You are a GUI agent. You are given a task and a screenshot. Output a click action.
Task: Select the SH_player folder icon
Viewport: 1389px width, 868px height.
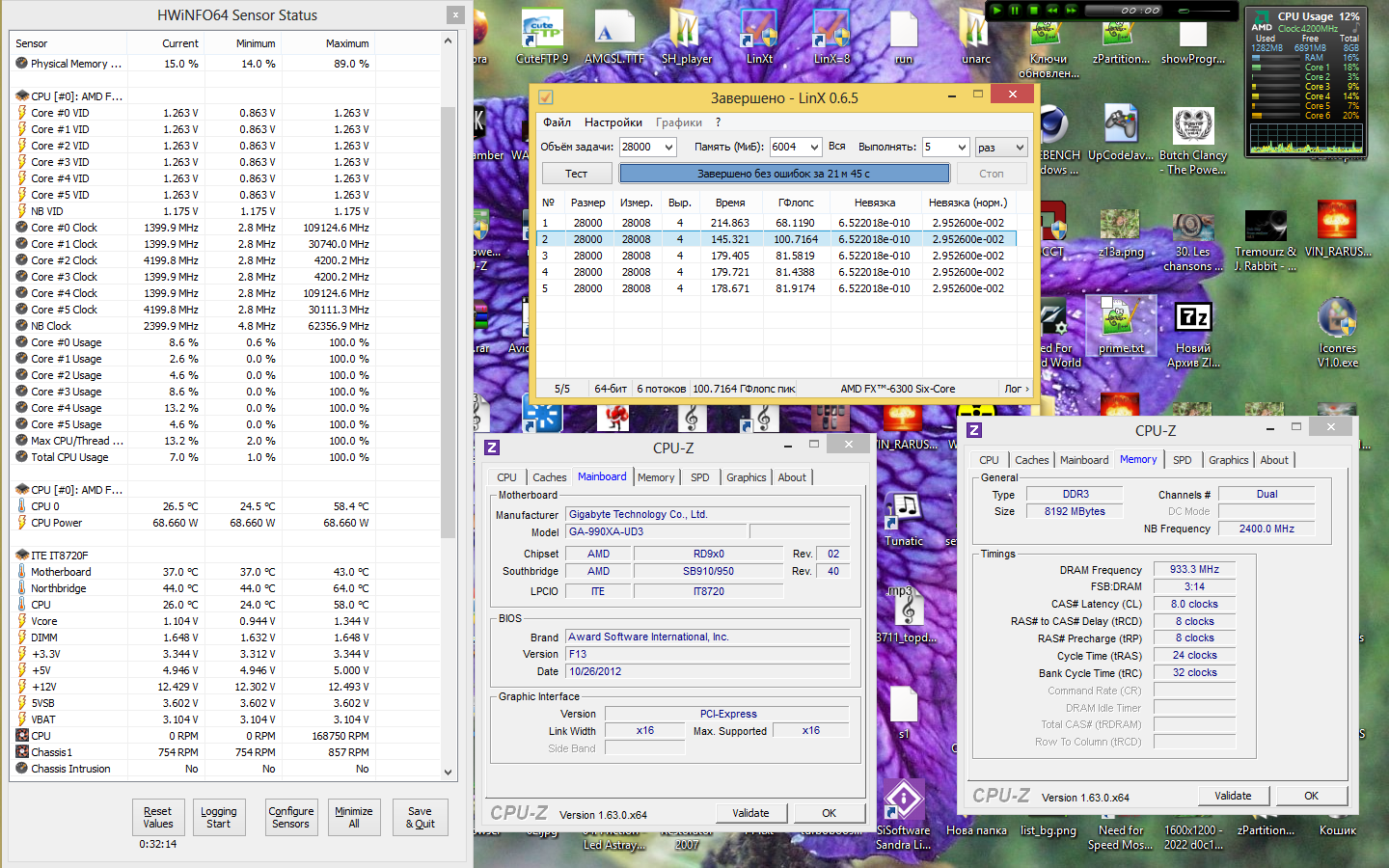point(686,30)
